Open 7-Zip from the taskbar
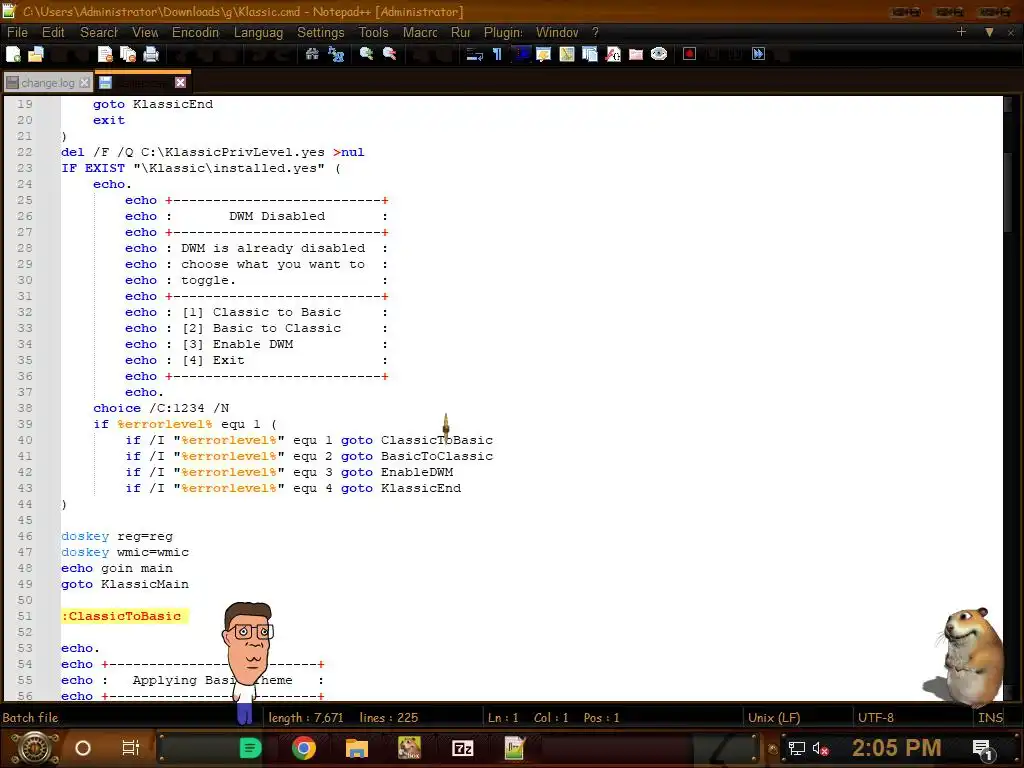This screenshot has height=768, width=1024. 462,748
